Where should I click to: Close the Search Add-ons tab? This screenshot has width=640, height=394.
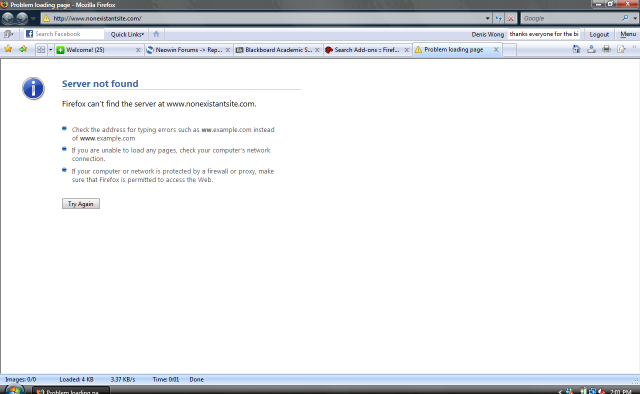click(x=407, y=50)
